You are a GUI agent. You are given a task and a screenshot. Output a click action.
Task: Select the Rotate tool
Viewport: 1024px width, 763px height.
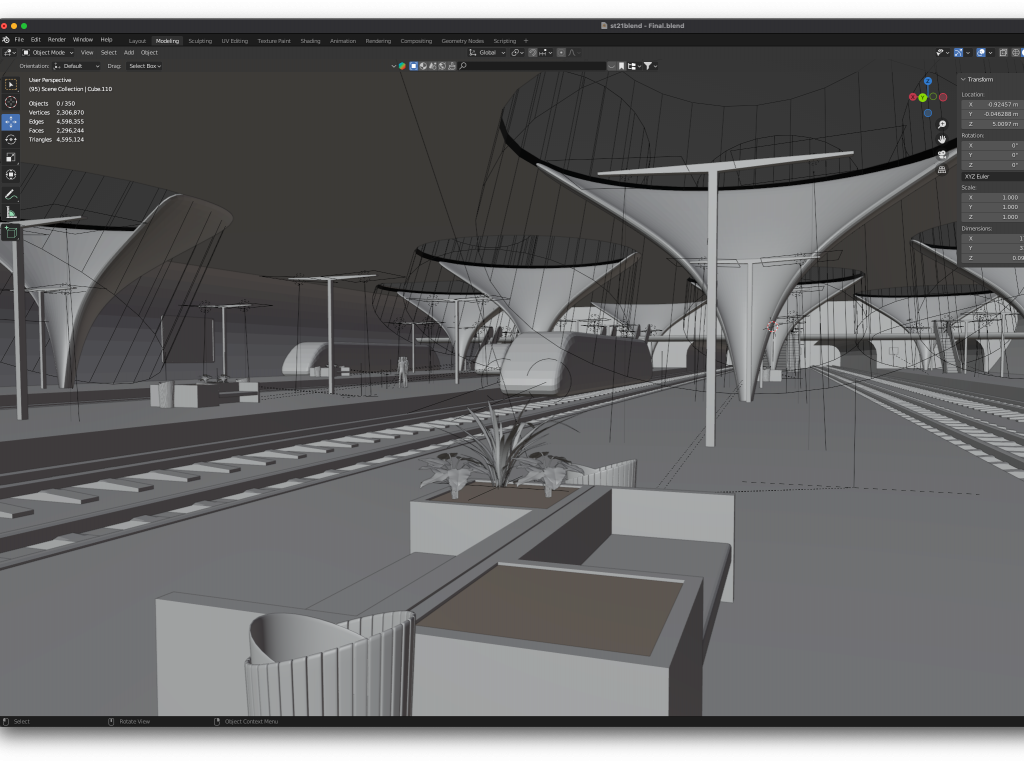(11, 140)
